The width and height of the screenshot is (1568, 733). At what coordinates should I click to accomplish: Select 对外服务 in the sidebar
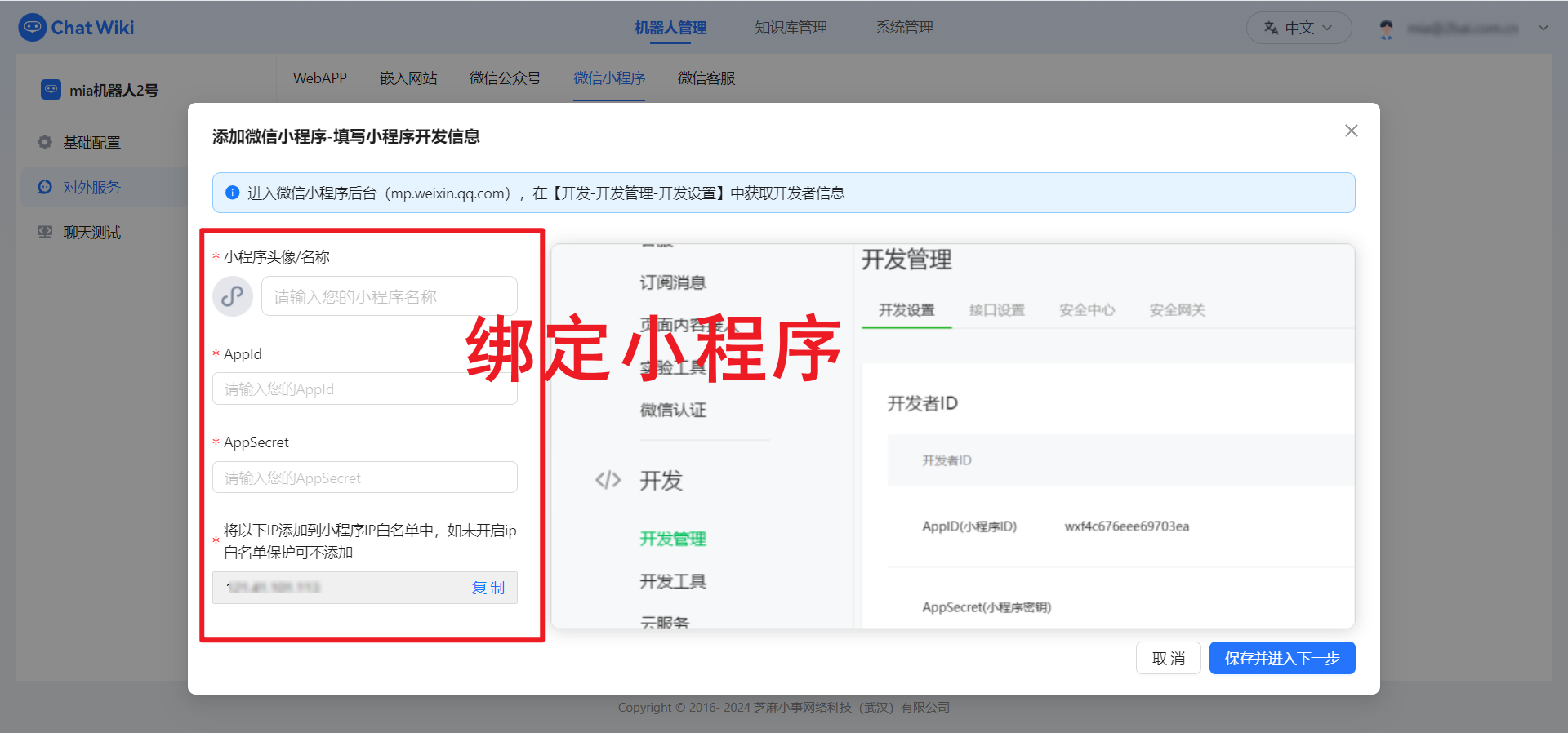[x=92, y=187]
